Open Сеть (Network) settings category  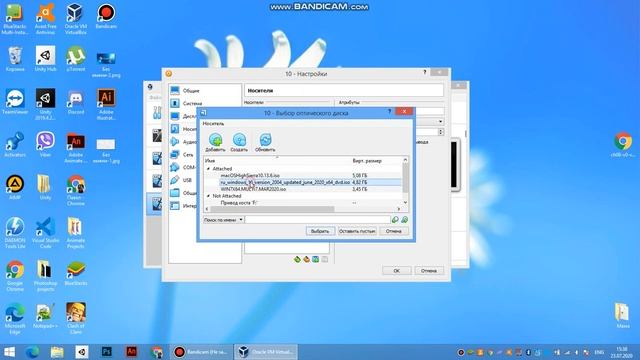tap(188, 155)
